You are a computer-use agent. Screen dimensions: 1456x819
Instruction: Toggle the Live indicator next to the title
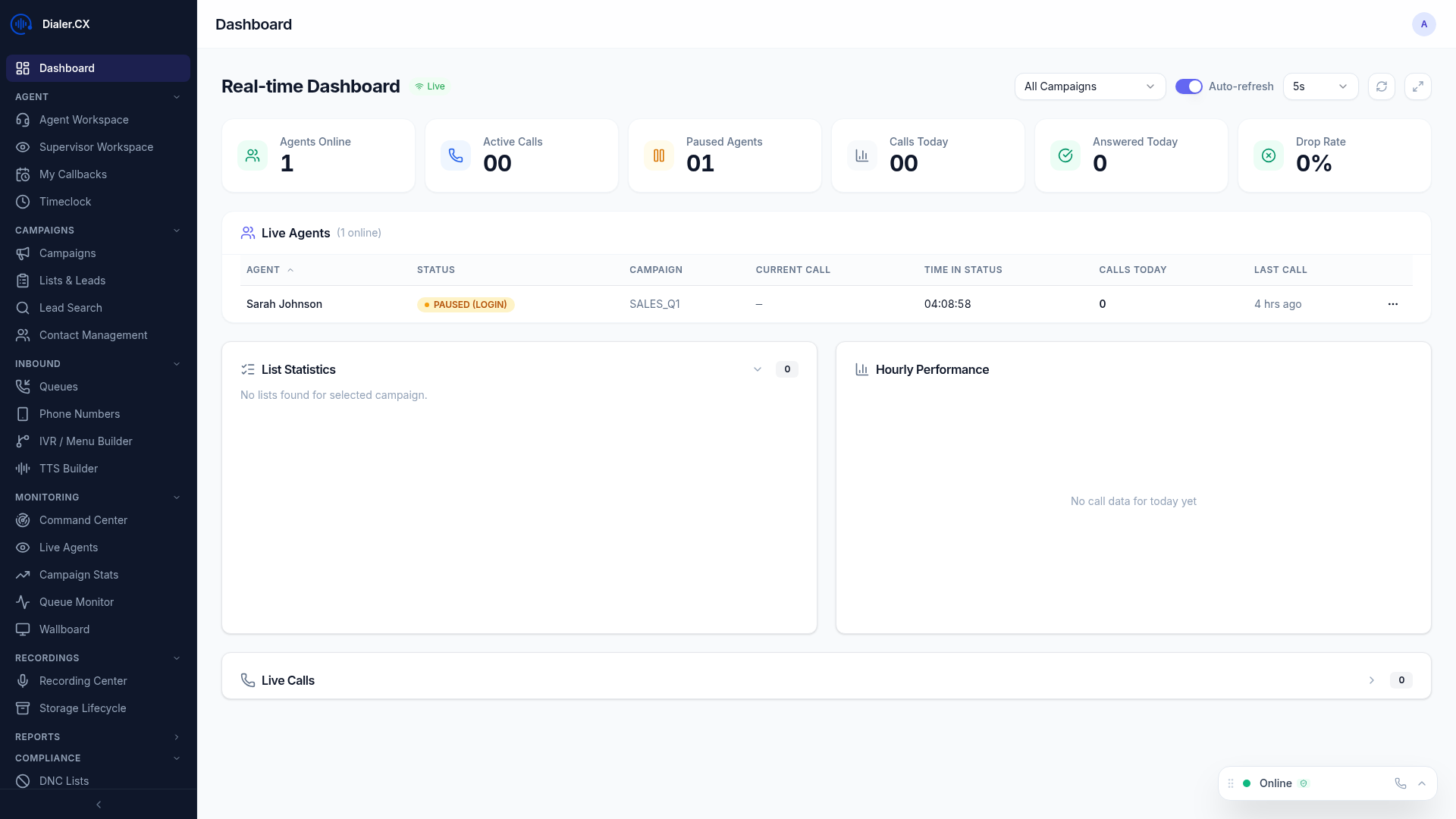(x=429, y=86)
